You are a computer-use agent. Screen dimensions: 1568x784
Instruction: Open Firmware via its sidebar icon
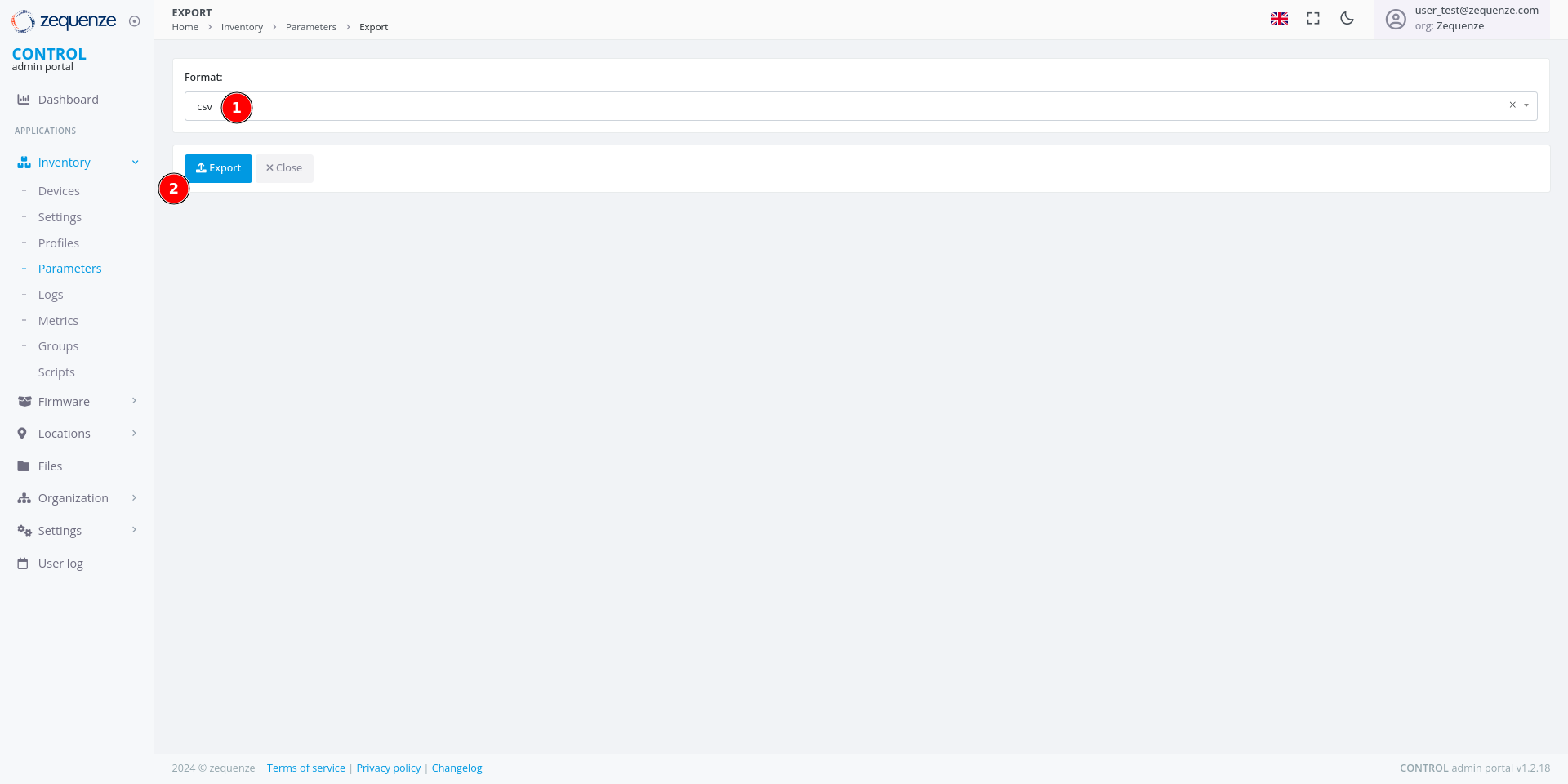(23, 401)
